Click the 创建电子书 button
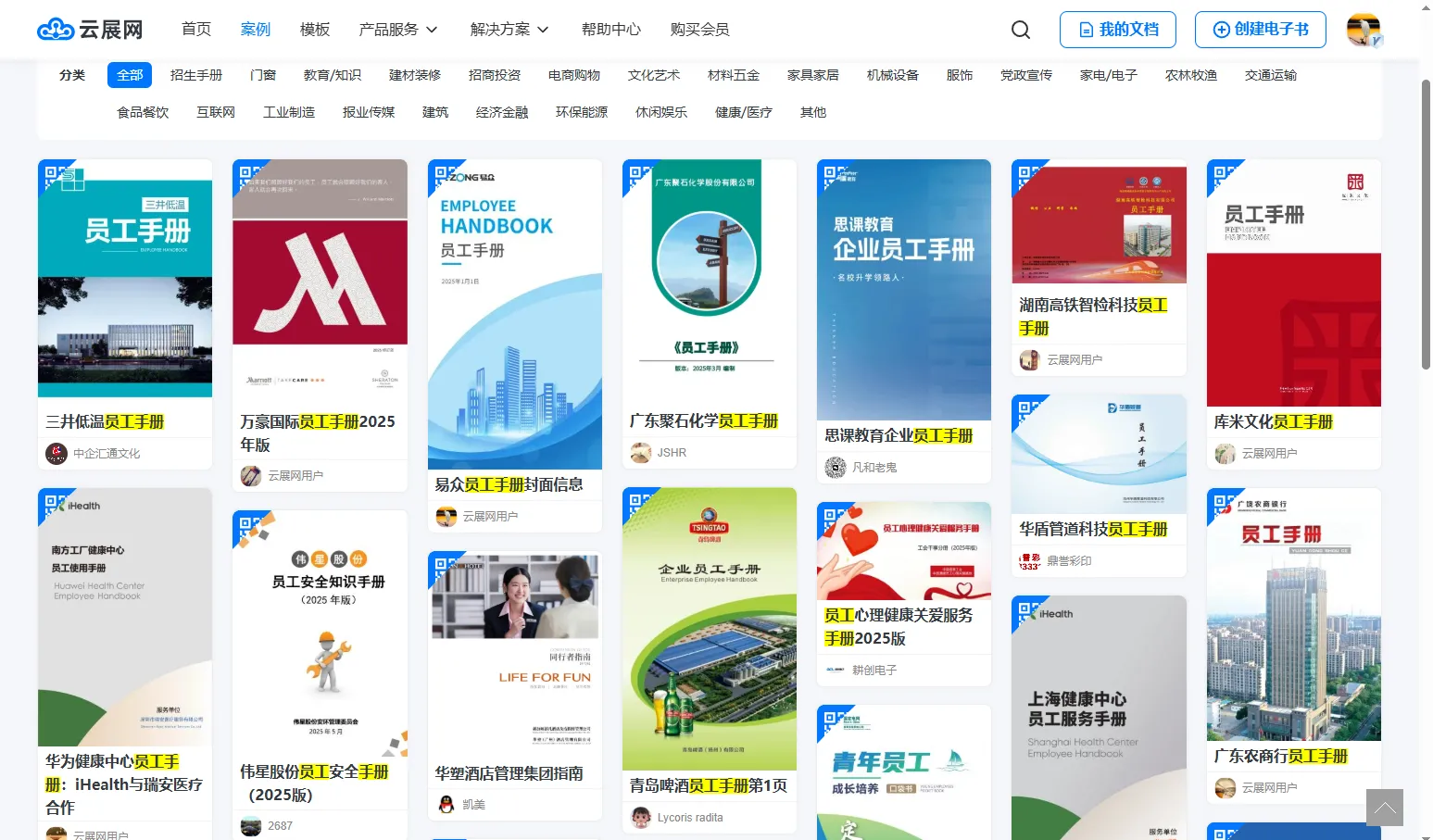1433x840 pixels. pos(1261,30)
